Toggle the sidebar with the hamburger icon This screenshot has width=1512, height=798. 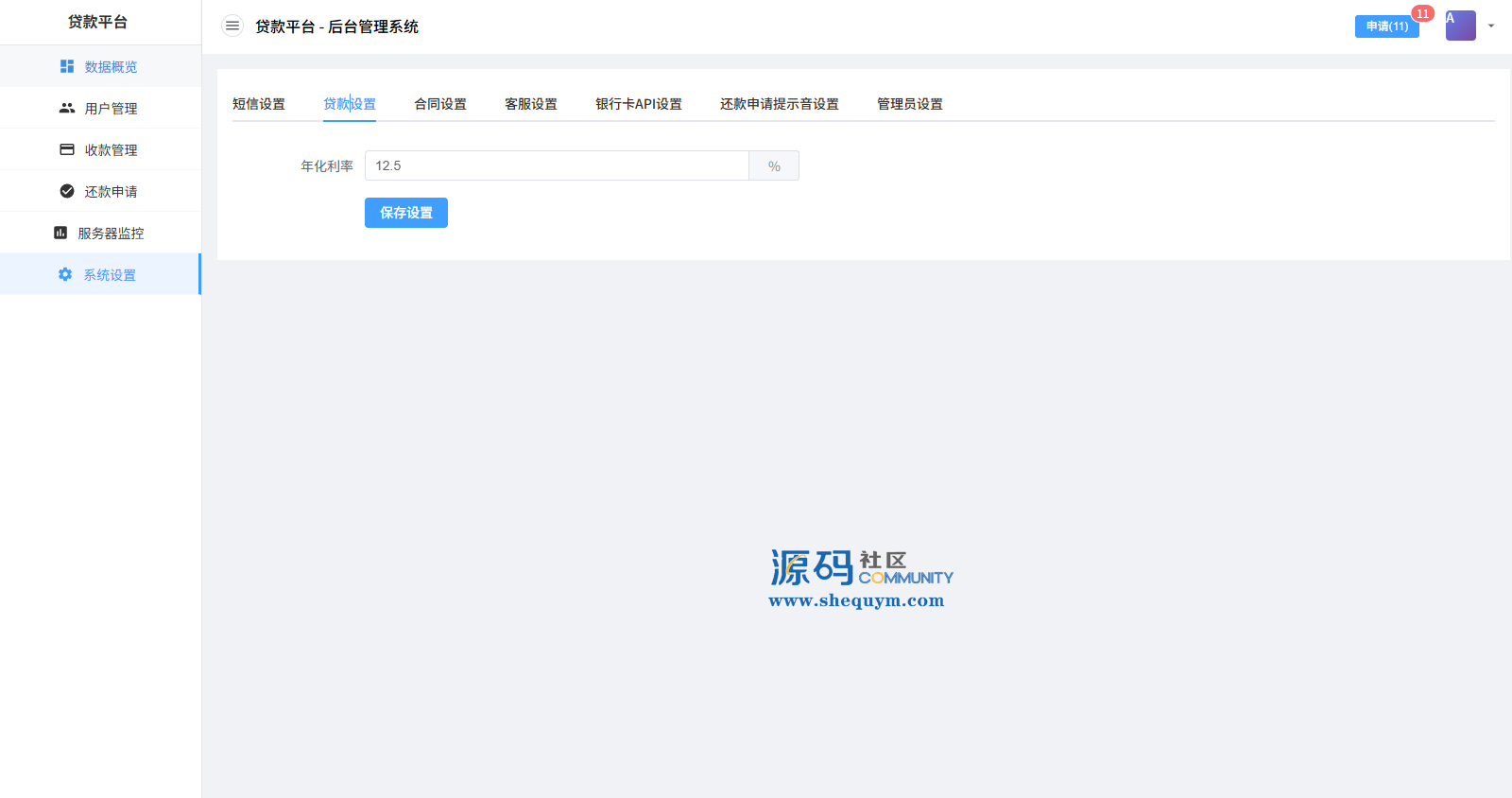(232, 26)
